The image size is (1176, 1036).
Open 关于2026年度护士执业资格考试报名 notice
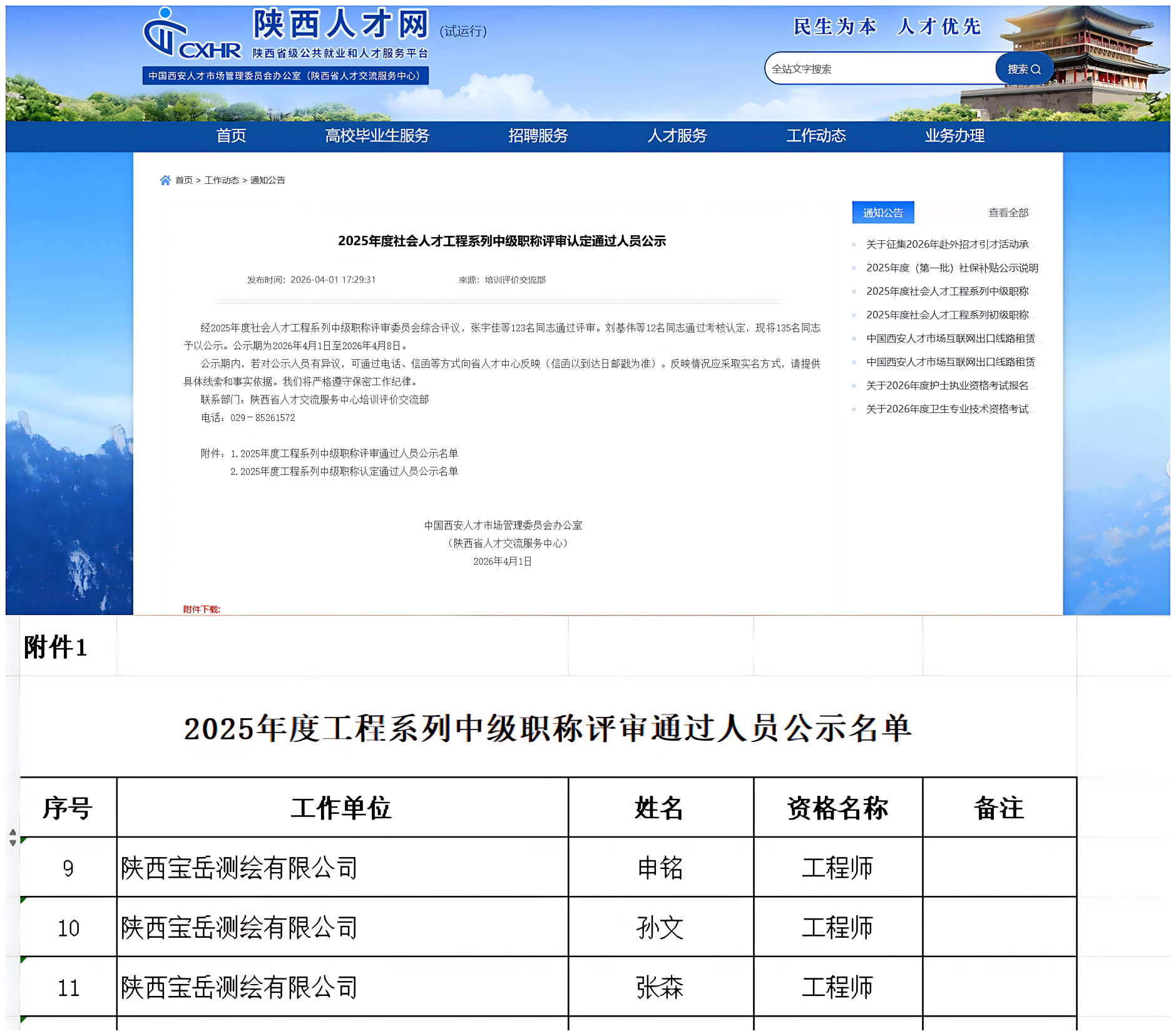pos(947,385)
